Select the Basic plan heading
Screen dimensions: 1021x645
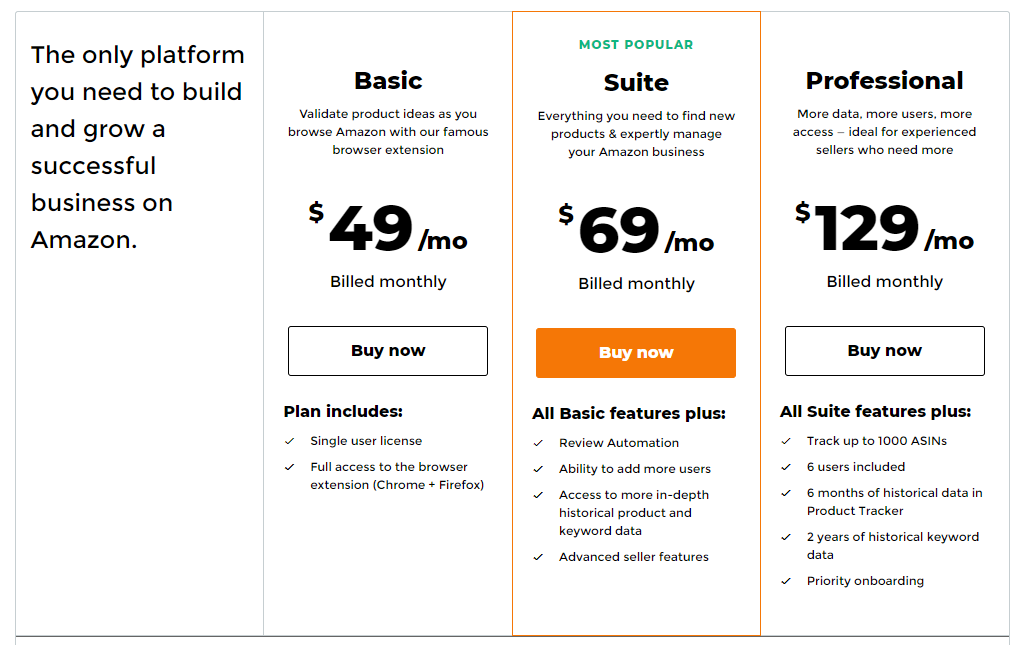pyautogui.click(x=388, y=81)
